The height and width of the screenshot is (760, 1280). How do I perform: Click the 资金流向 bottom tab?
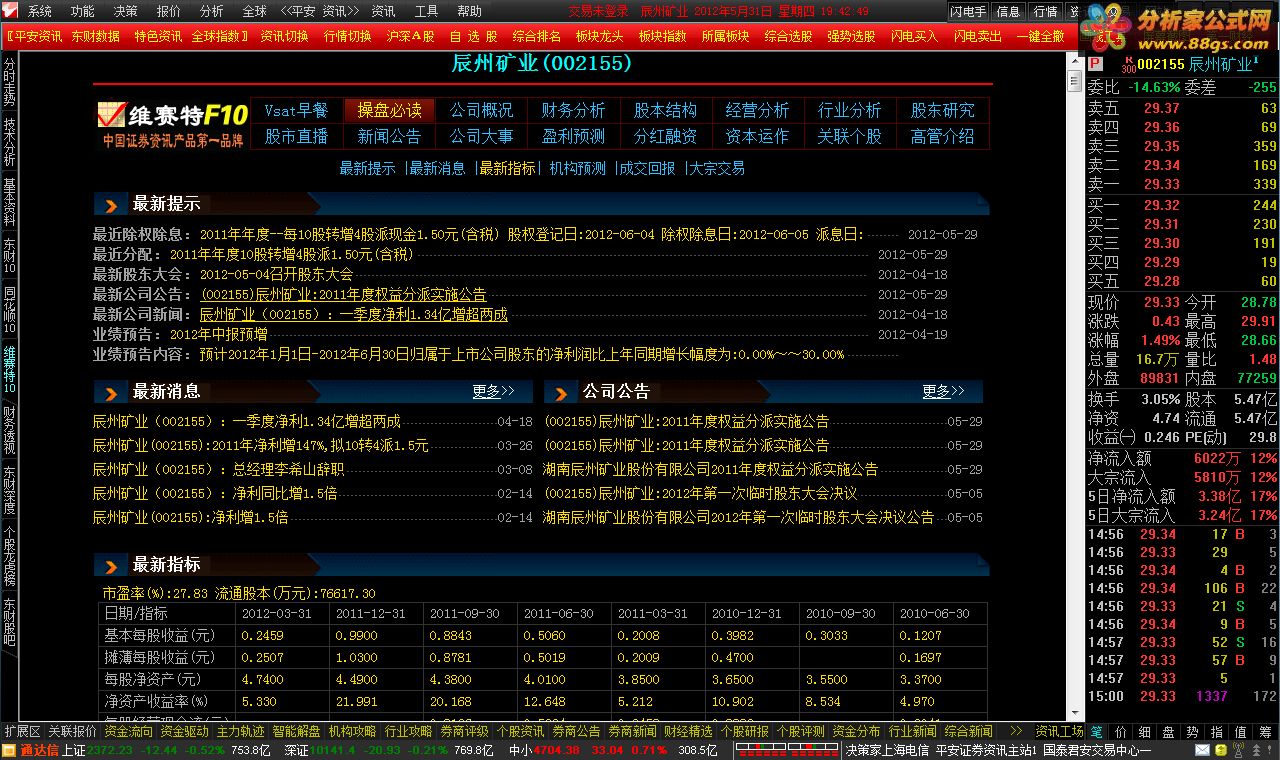[128, 732]
